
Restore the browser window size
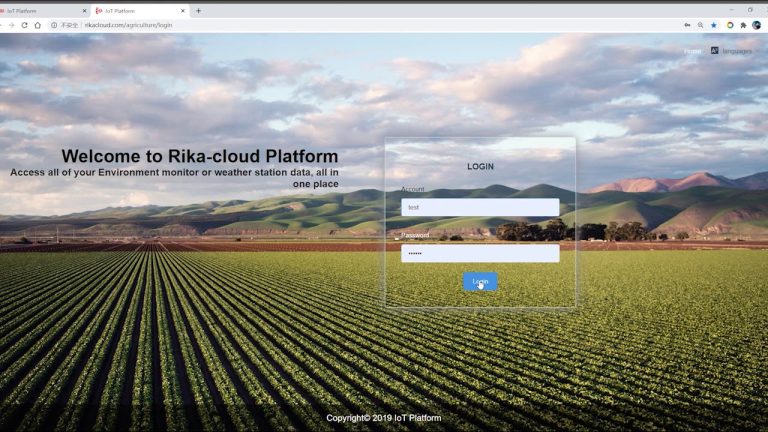750,10
